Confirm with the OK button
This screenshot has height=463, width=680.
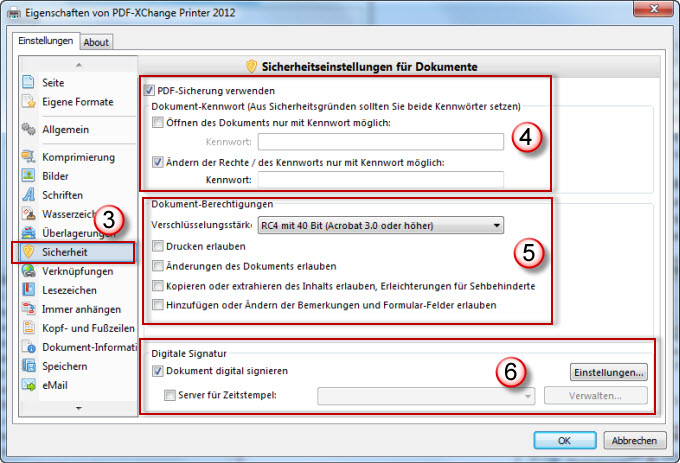[565, 440]
